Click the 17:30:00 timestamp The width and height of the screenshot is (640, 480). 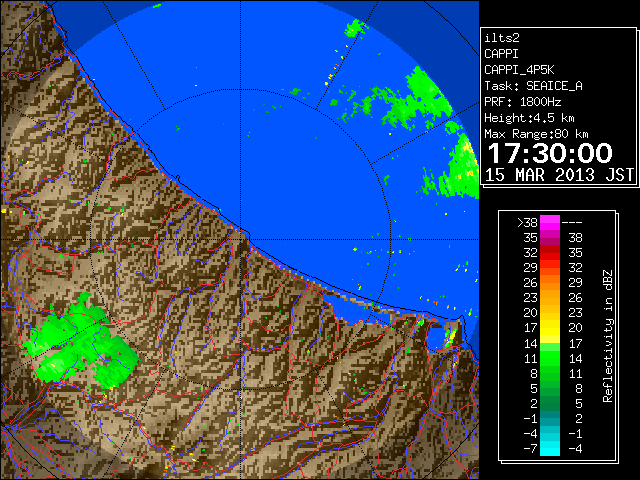coord(550,153)
